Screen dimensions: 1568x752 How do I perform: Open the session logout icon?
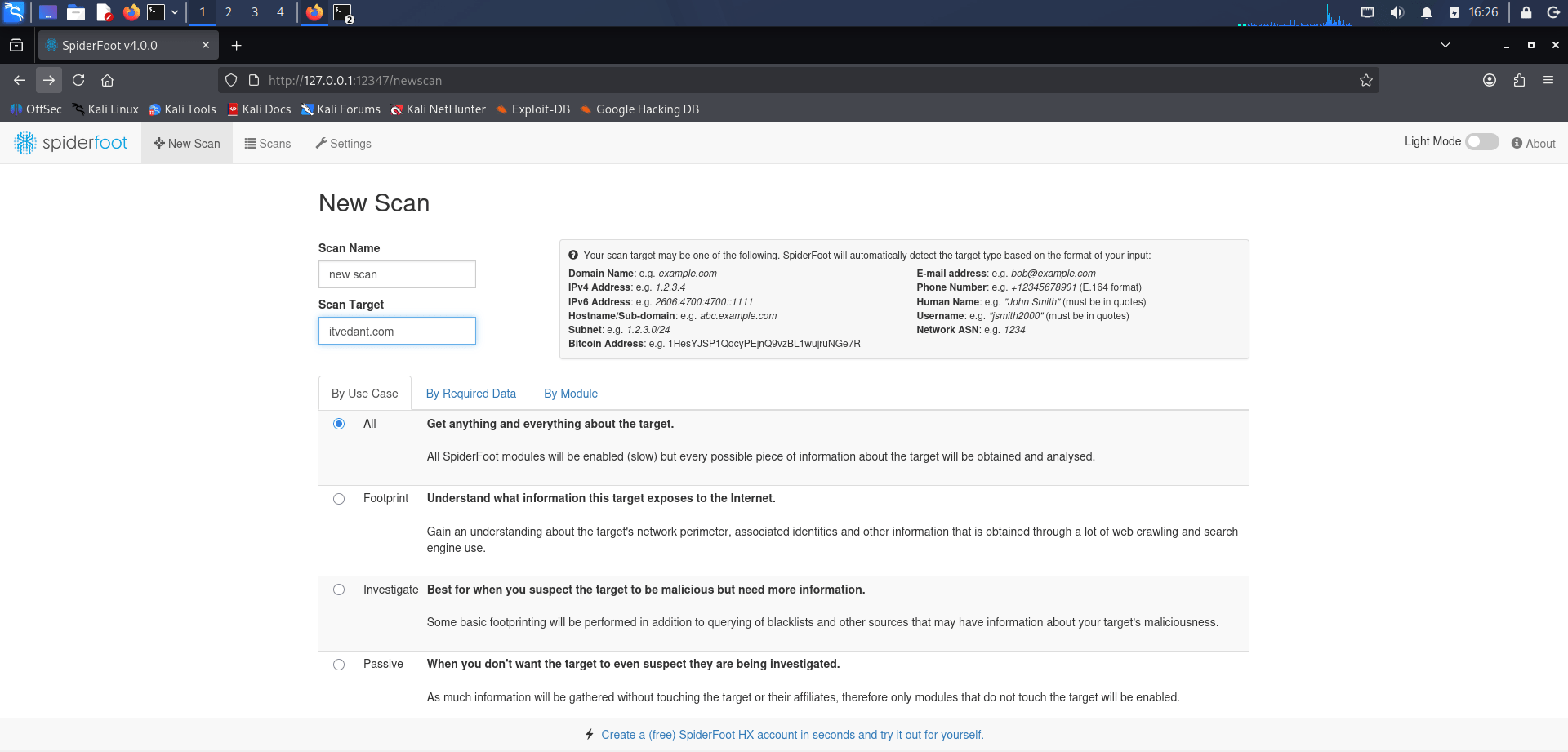click(x=1553, y=12)
